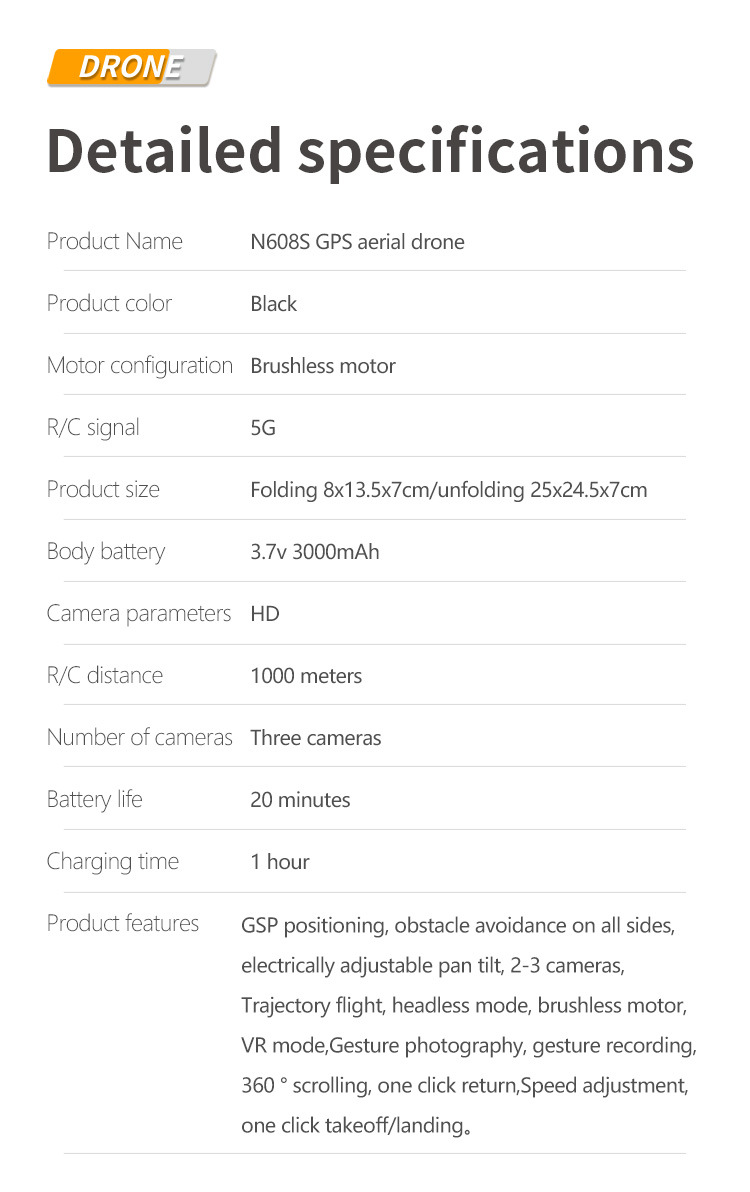Click the "20 minutes" value
The width and height of the screenshot is (750, 1192).
300,800
